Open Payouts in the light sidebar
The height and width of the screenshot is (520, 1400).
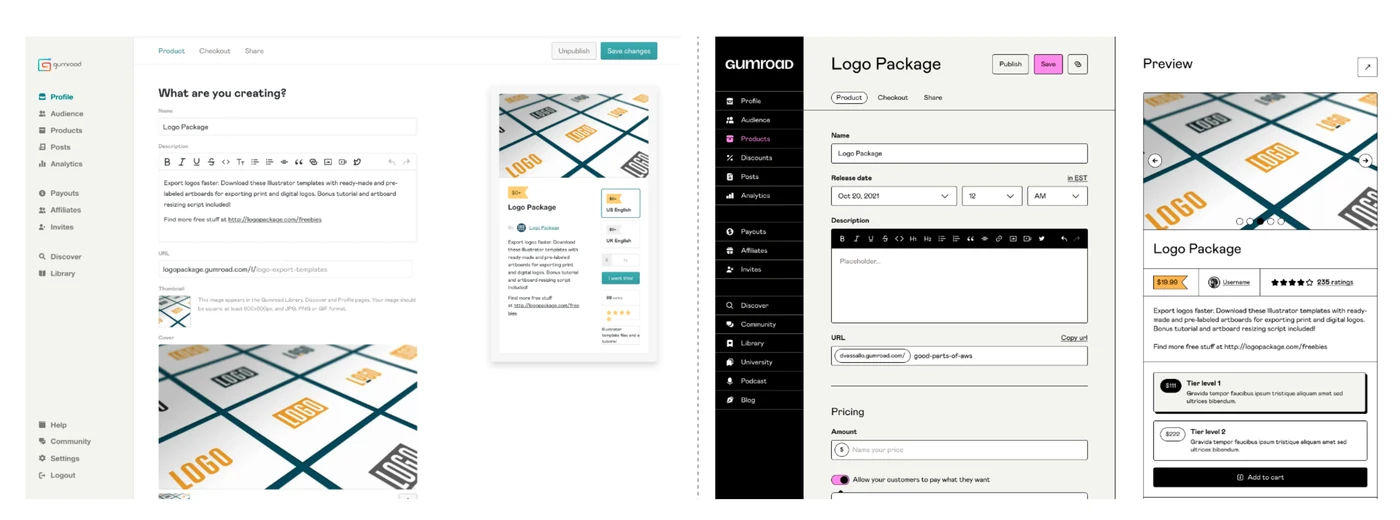[59, 193]
